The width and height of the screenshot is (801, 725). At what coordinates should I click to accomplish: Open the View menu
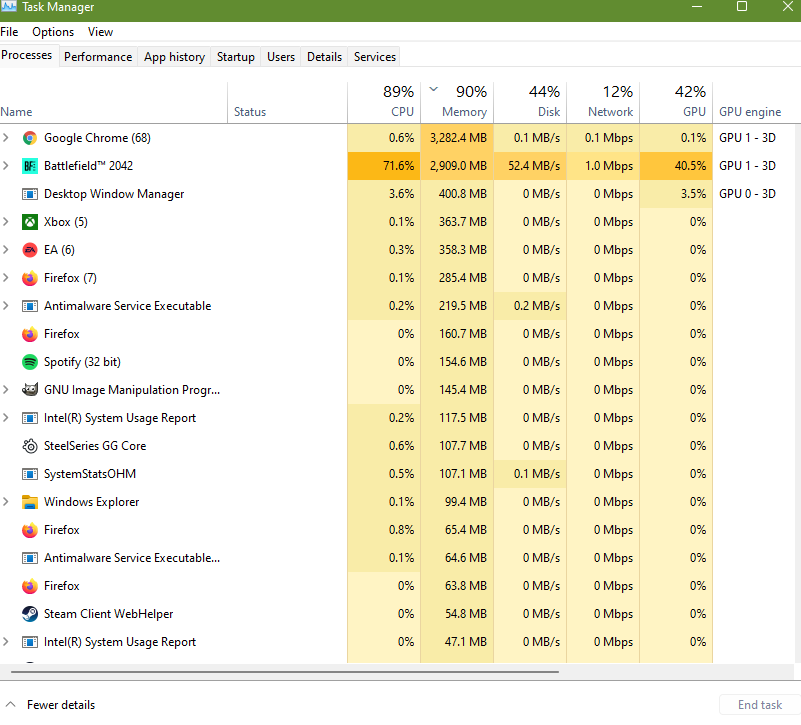[x=100, y=32]
